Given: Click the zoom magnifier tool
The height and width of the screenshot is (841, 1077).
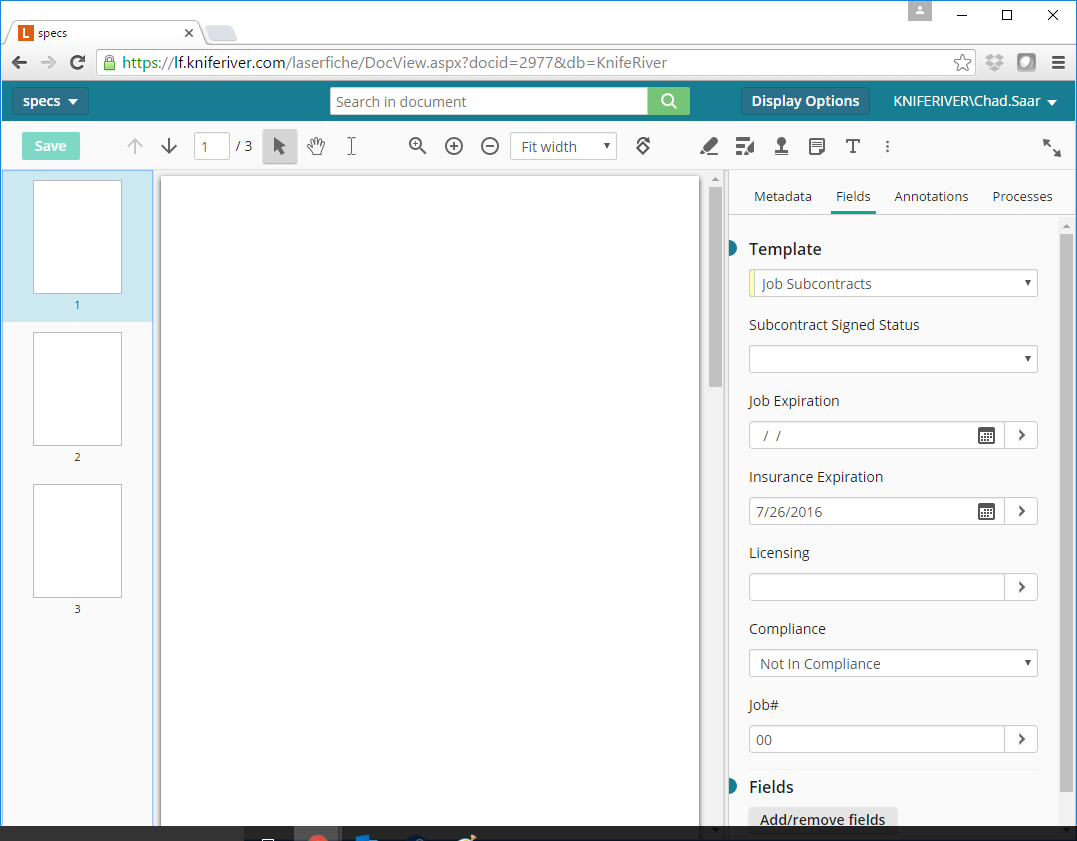Looking at the screenshot, I should pyautogui.click(x=418, y=146).
